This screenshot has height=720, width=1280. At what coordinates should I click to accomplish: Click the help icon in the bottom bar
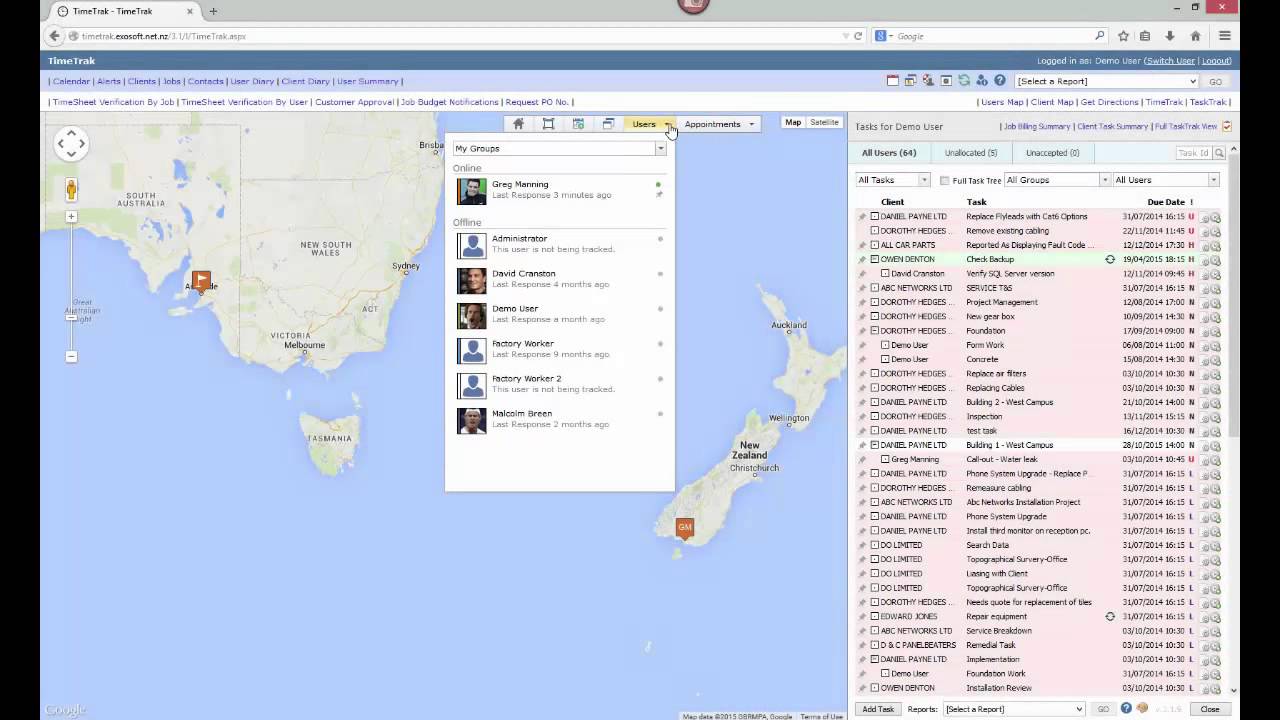[1125, 709]
